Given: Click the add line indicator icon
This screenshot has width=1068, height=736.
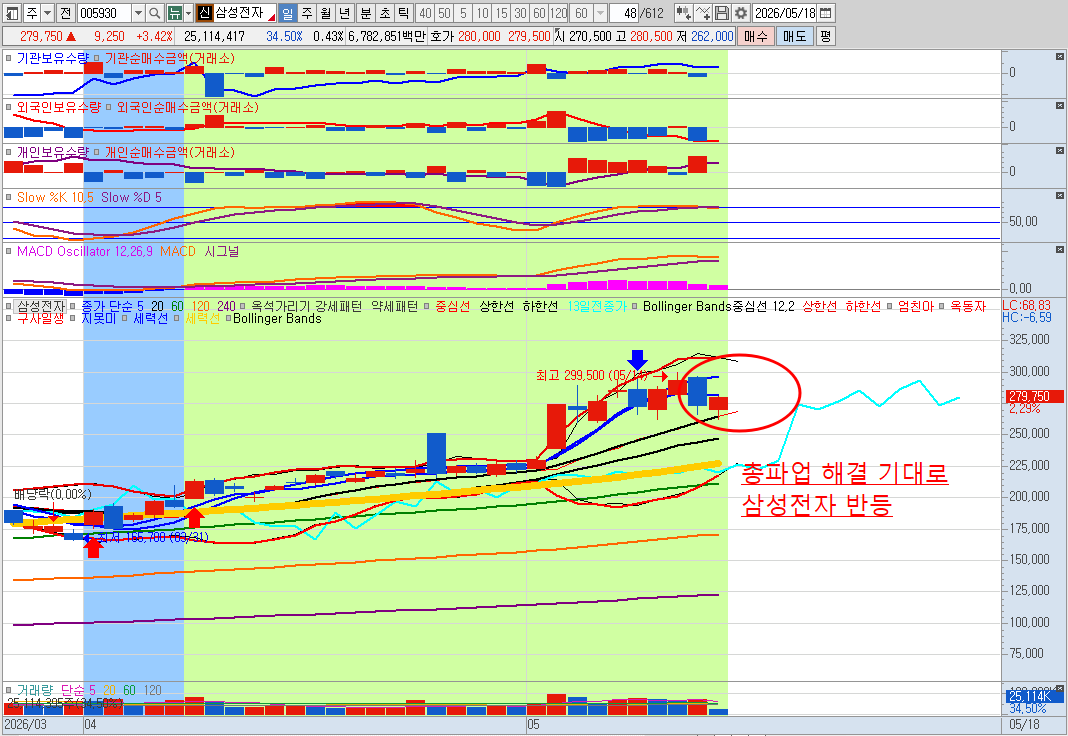Looking at the screenshot, I should click(x=703, y=13).
